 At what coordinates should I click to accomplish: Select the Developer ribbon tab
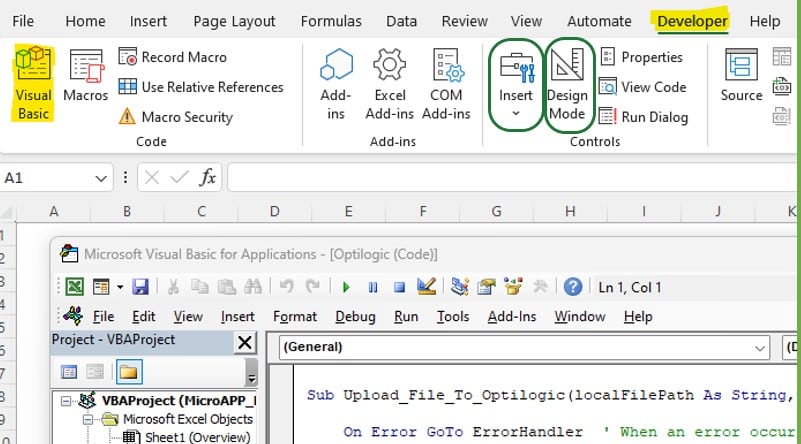point(692,21)
